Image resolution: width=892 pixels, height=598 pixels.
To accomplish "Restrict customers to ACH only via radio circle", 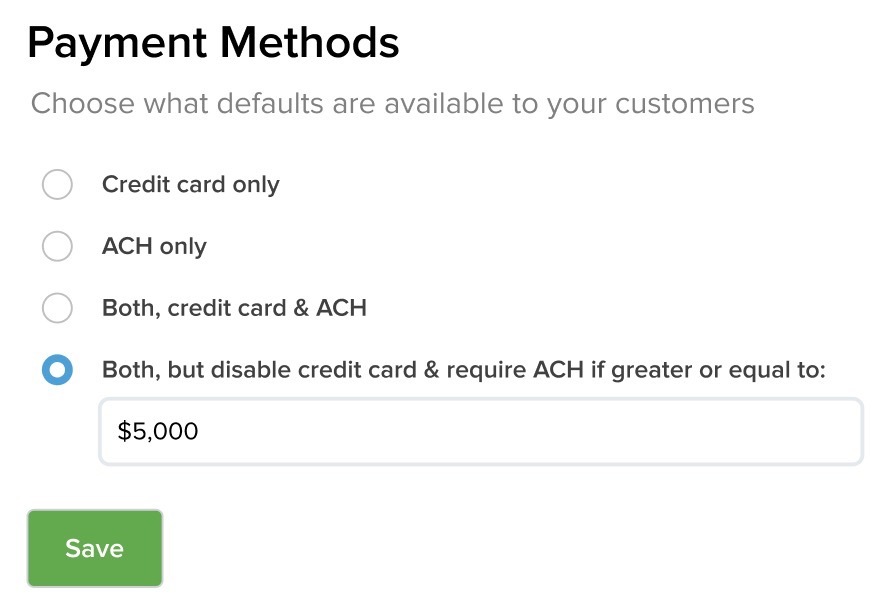I will click(x=57, y=246).
